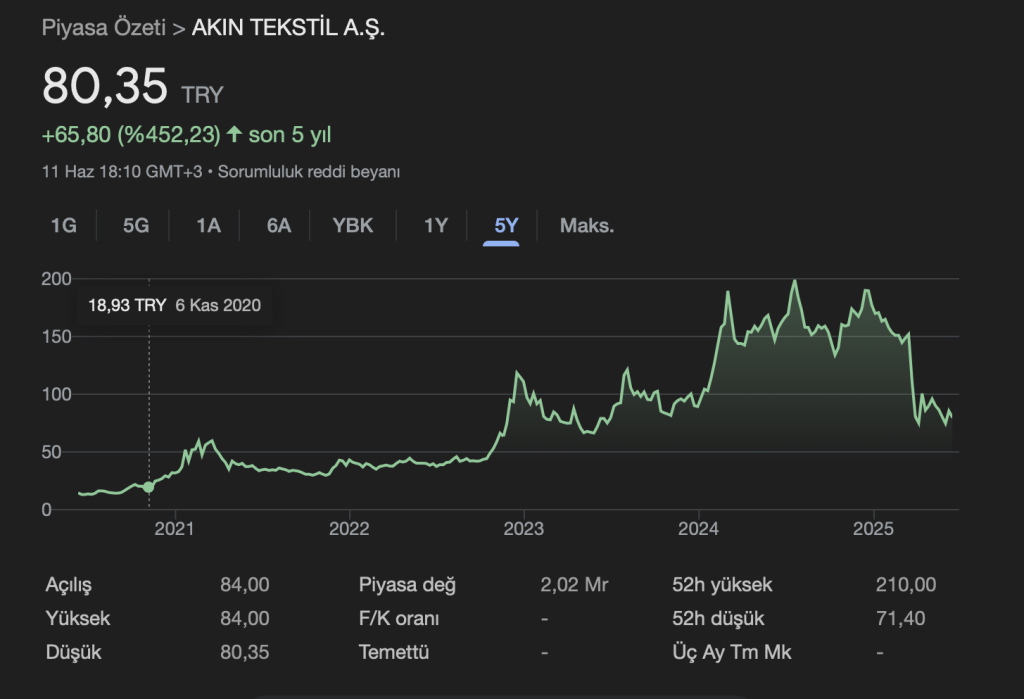Switch chart to 1Y range
This screenshot has height=699, width=1024.
(x=436, y=225)
